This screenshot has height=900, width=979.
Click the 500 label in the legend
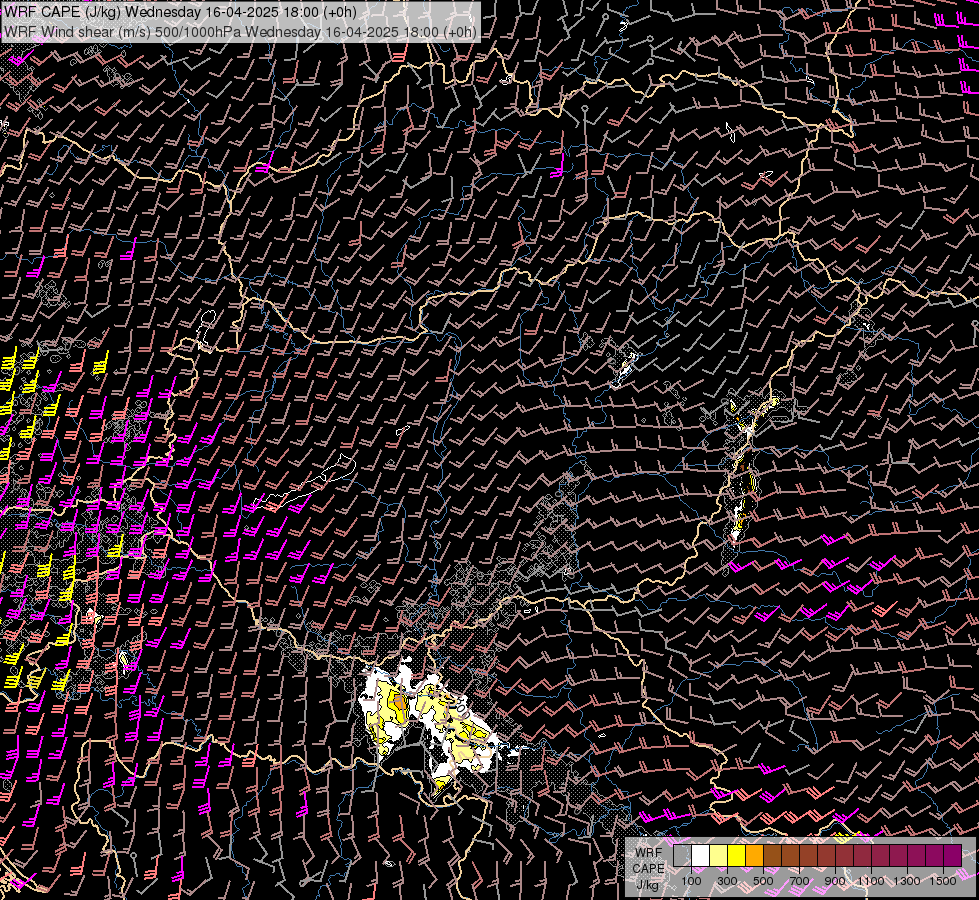763,881
